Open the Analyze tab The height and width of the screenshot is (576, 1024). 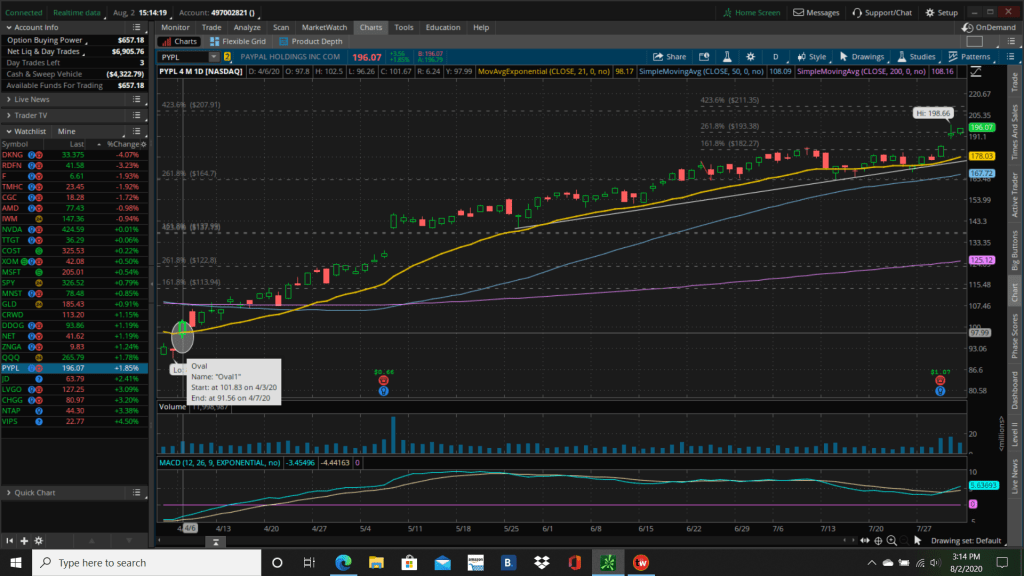pyautogui.click(x=245, y=27)
